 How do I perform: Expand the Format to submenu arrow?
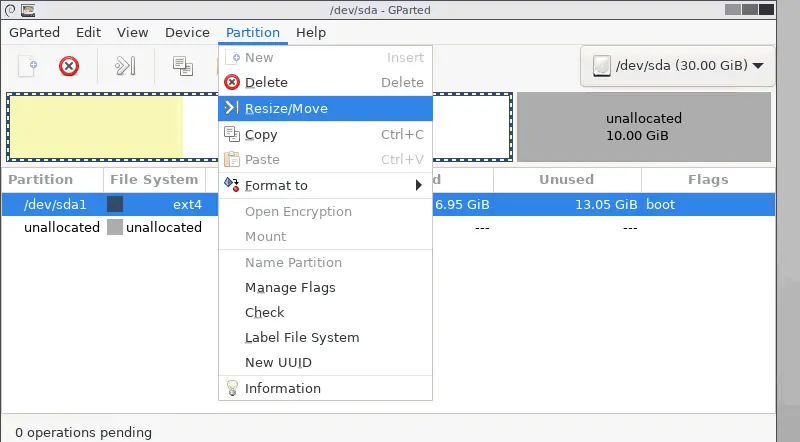click(419, 185)
